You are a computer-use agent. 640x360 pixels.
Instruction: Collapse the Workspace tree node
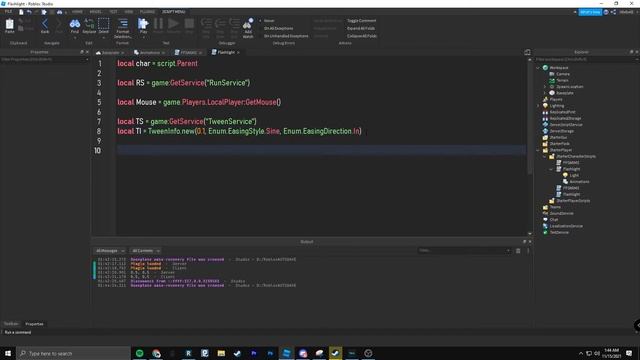(538, 68)
